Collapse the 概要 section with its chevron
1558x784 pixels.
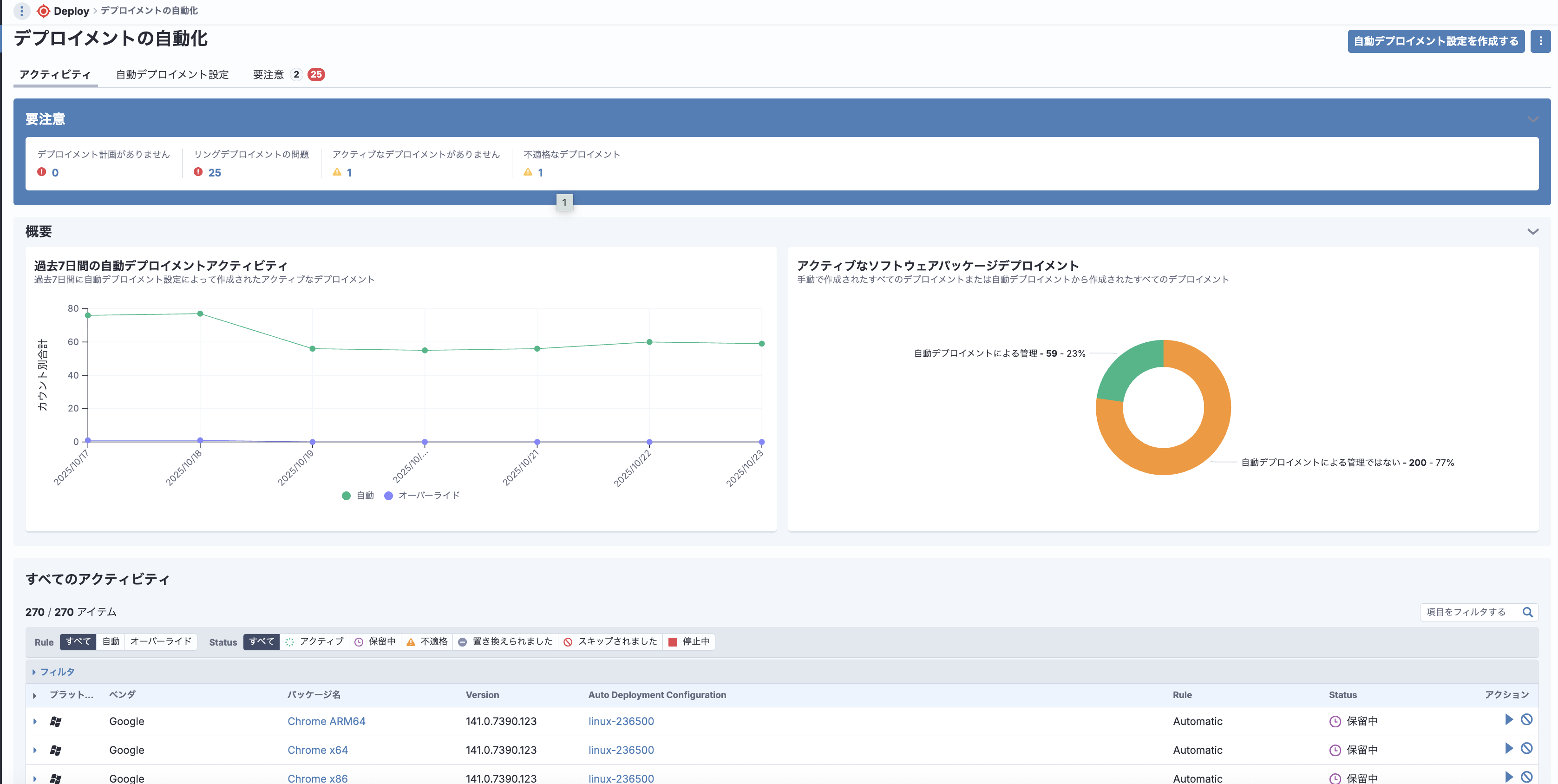1532,232
